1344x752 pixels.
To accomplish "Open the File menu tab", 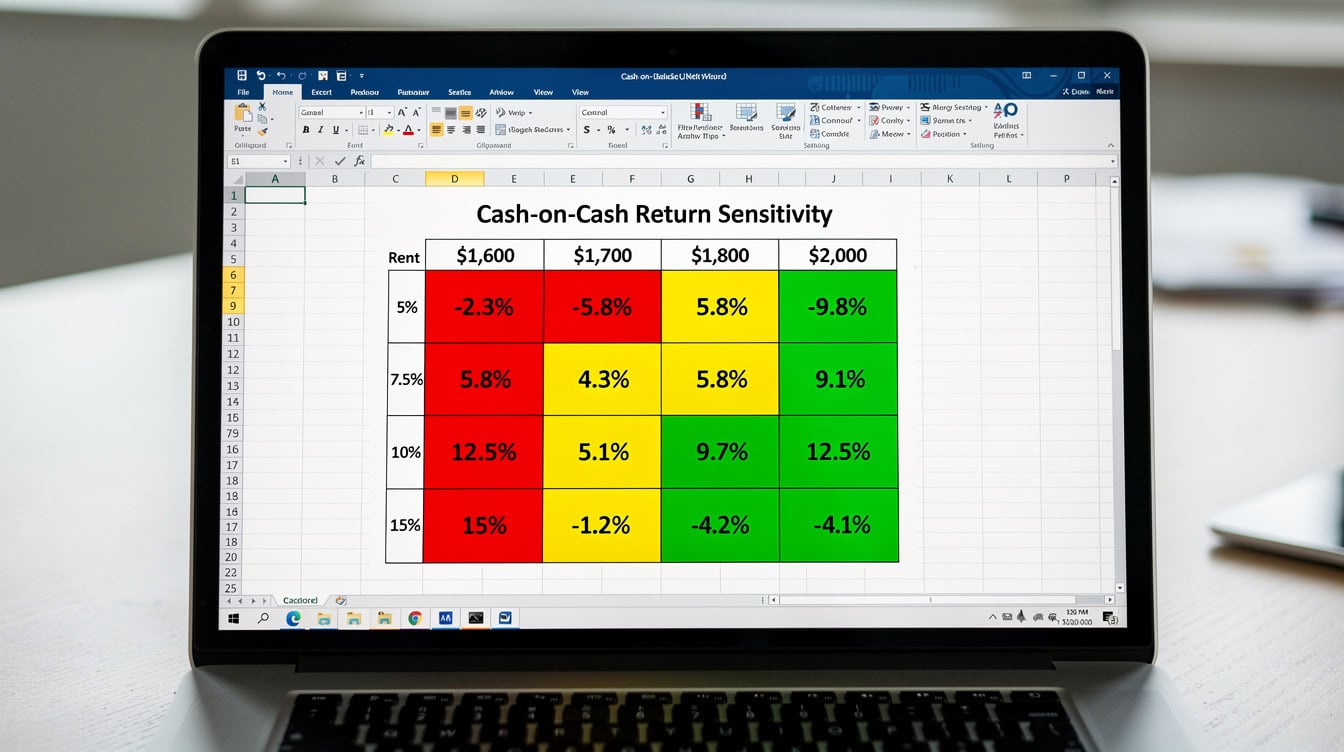I will 243,92.
